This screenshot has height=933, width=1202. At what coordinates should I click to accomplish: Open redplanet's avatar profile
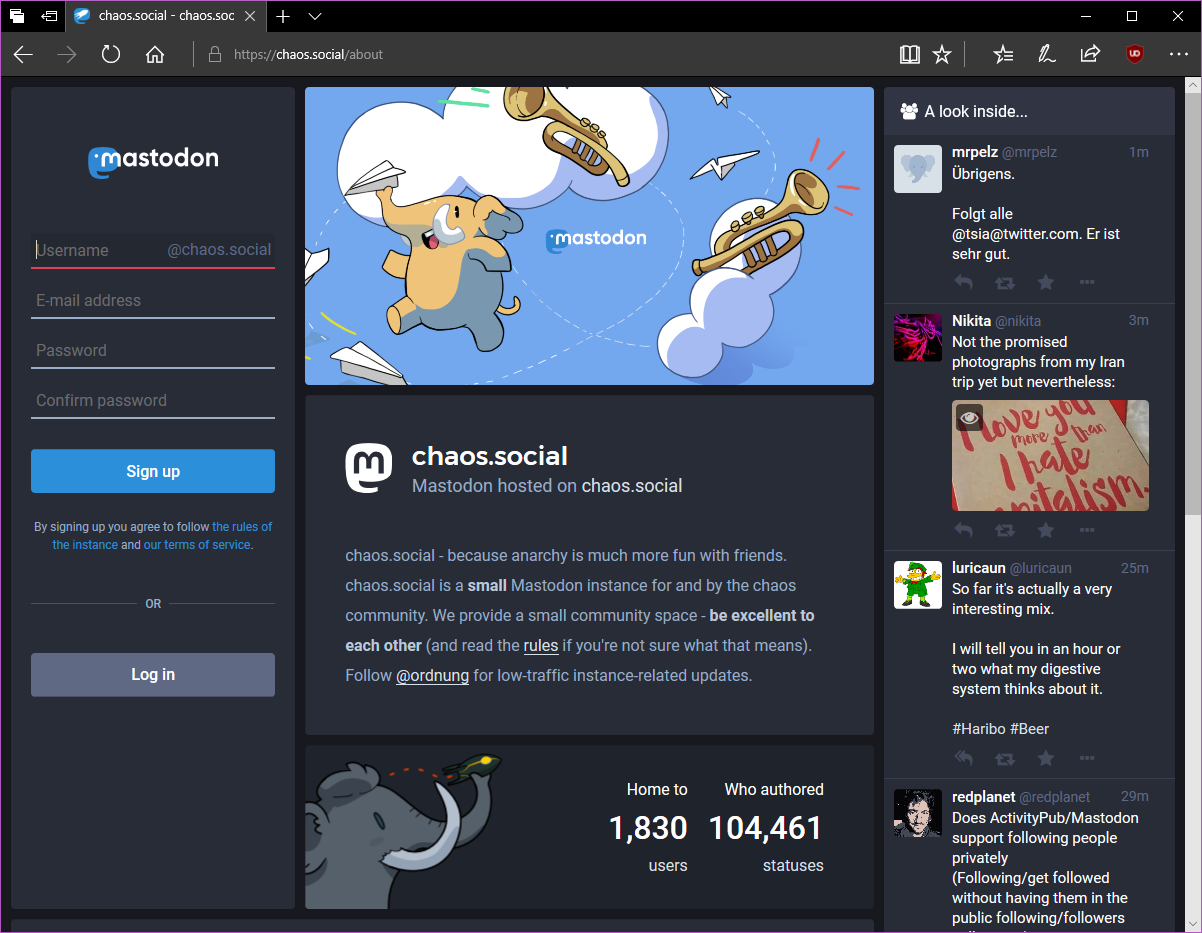tap(917, 813)
